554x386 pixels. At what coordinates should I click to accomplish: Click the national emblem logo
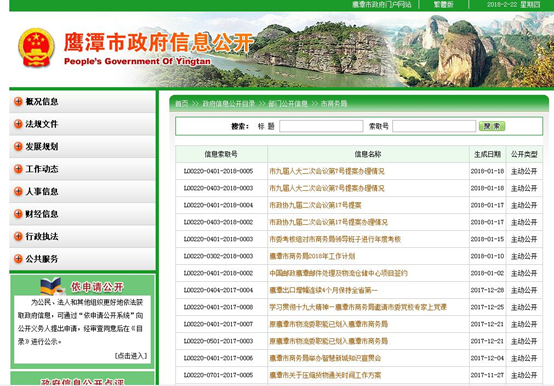pos(36,47)
